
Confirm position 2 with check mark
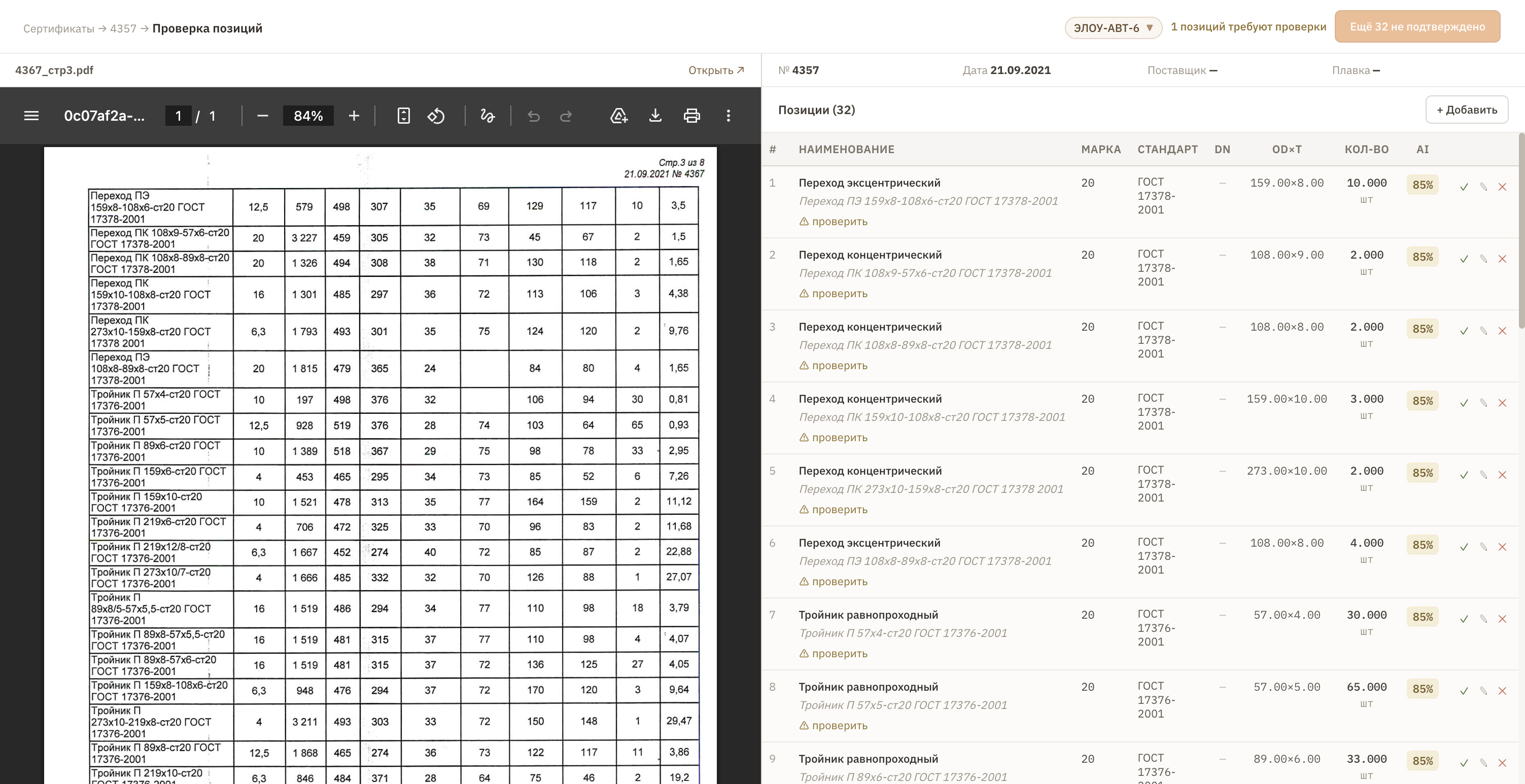click(x=1464, y=259)
